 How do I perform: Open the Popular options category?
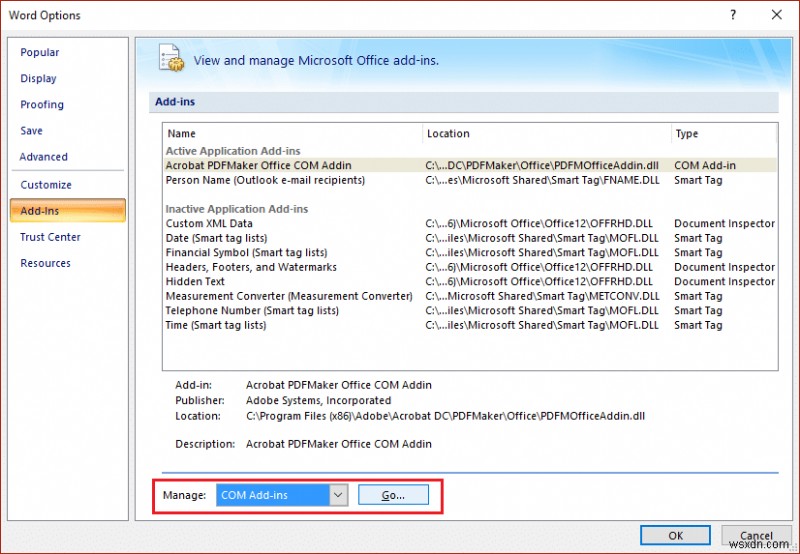point(39,52)
